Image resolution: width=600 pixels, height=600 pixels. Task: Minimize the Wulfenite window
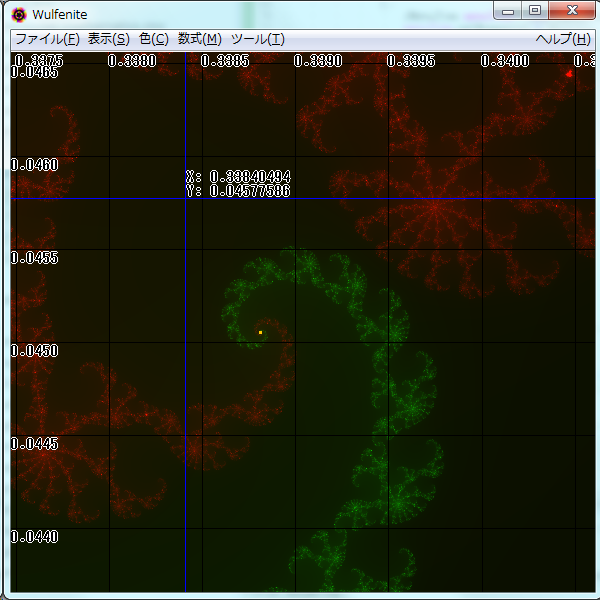(509, 11)
